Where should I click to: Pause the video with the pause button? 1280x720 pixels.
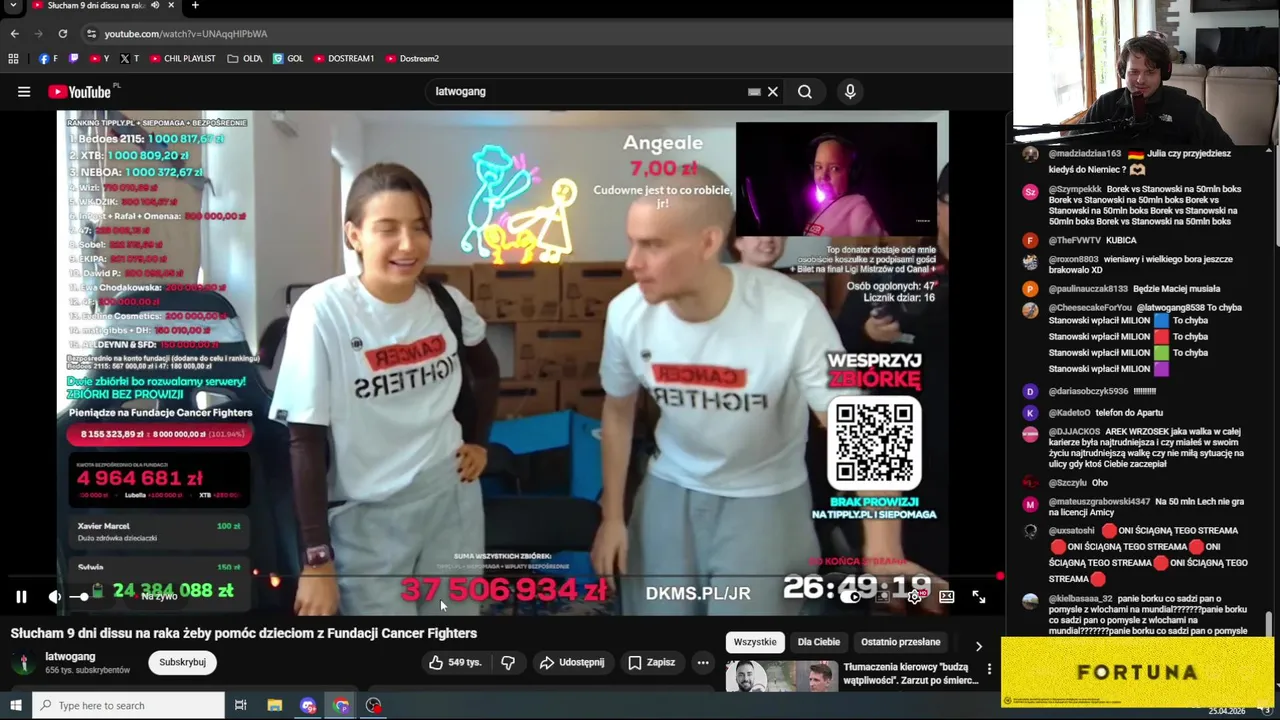coord(21,597)
